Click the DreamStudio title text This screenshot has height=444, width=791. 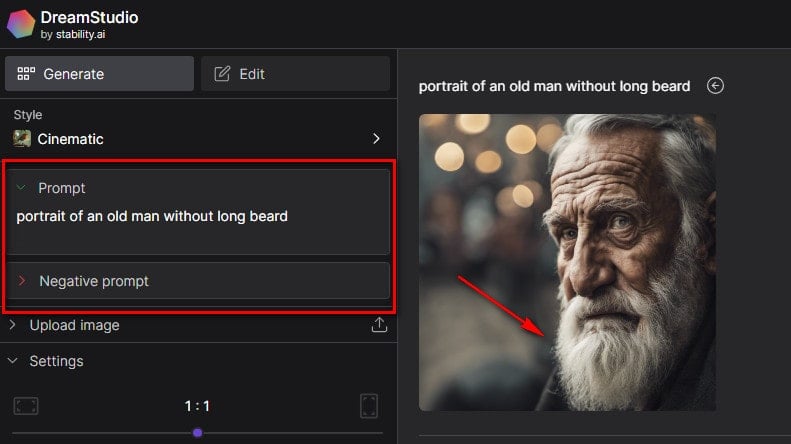(89, 18)
